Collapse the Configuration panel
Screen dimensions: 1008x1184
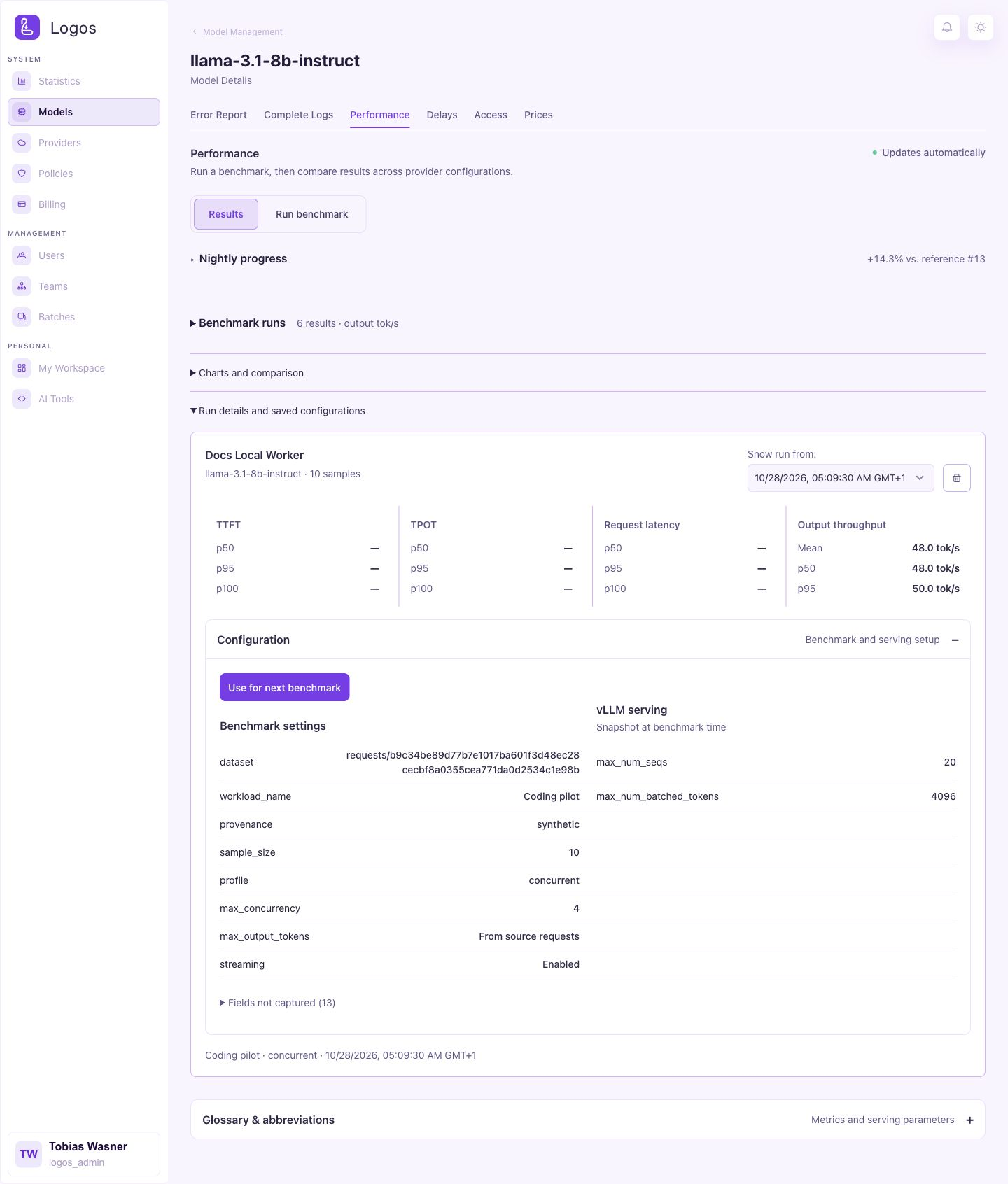click(588, 640)
